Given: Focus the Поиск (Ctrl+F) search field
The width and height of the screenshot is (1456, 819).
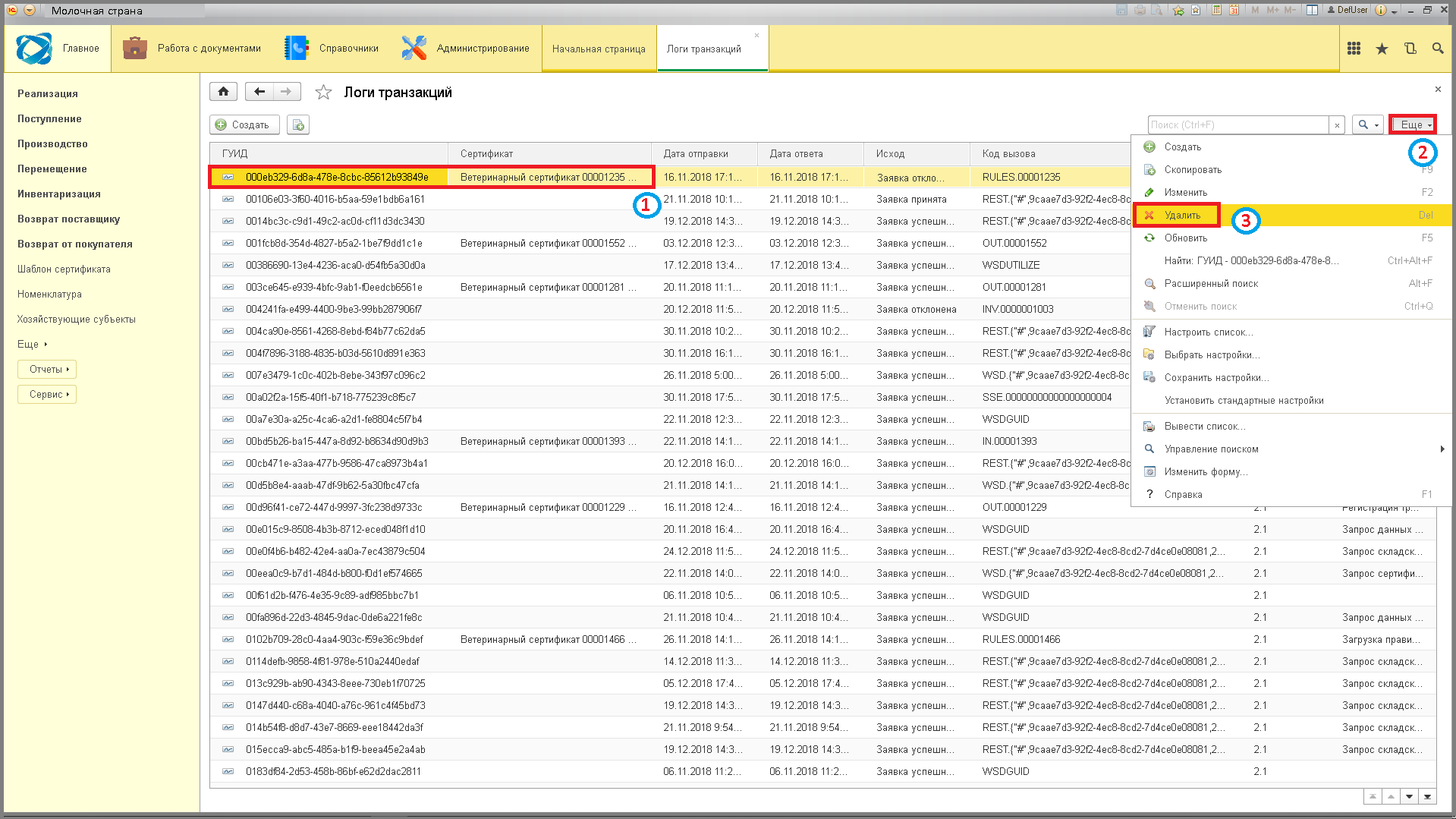Looking at the screenshot, I should (1238, 124).
